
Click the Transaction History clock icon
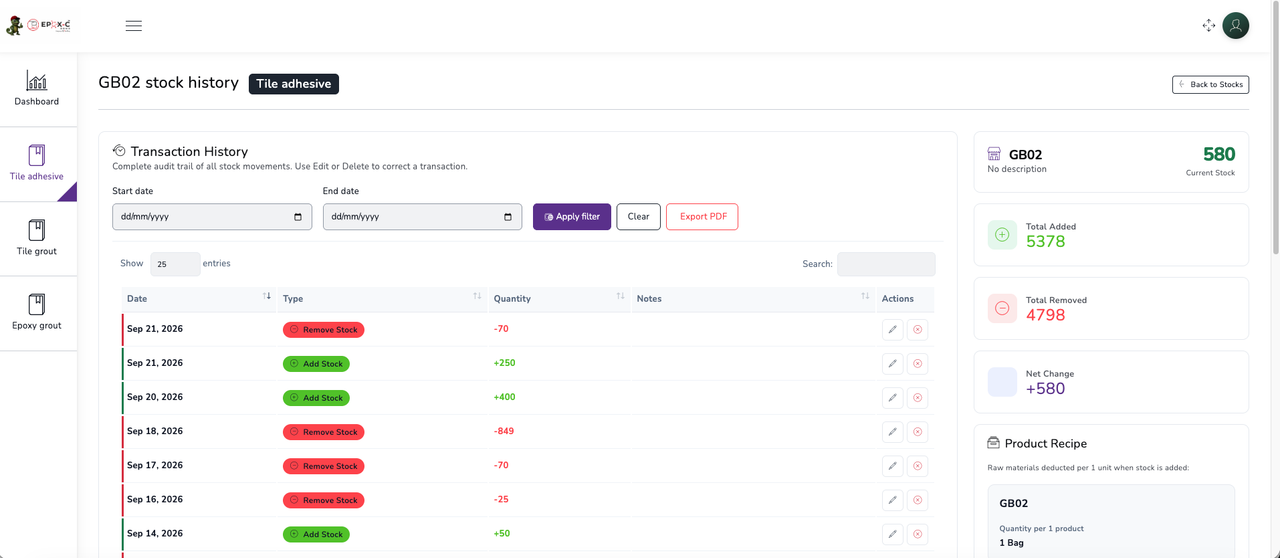(x=119, y=151)
